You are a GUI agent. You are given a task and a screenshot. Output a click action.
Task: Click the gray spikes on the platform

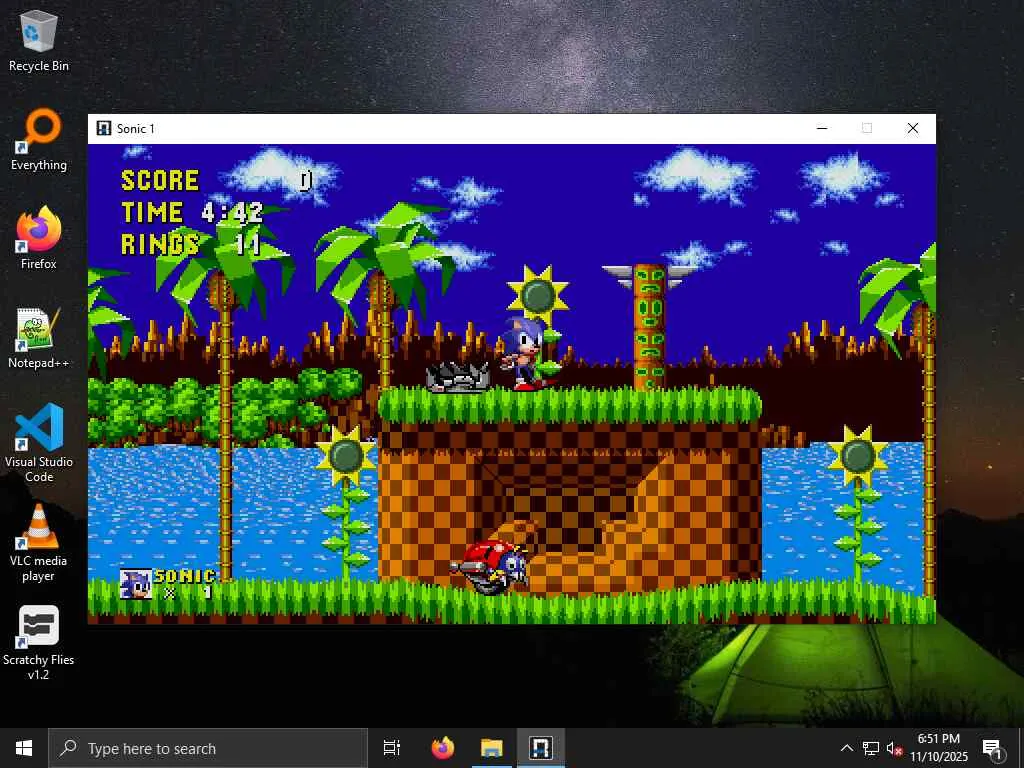[458, 377]
